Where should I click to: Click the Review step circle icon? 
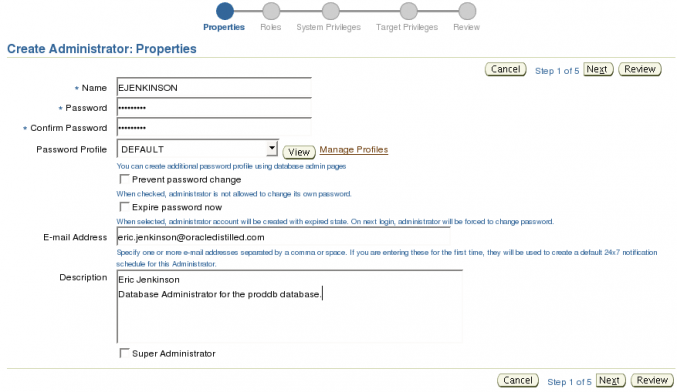point(467,11)
